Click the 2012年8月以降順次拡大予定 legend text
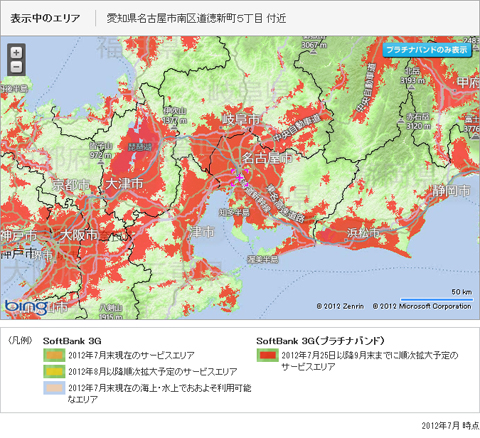Screen dimensions: 480x438 [153, 371]
